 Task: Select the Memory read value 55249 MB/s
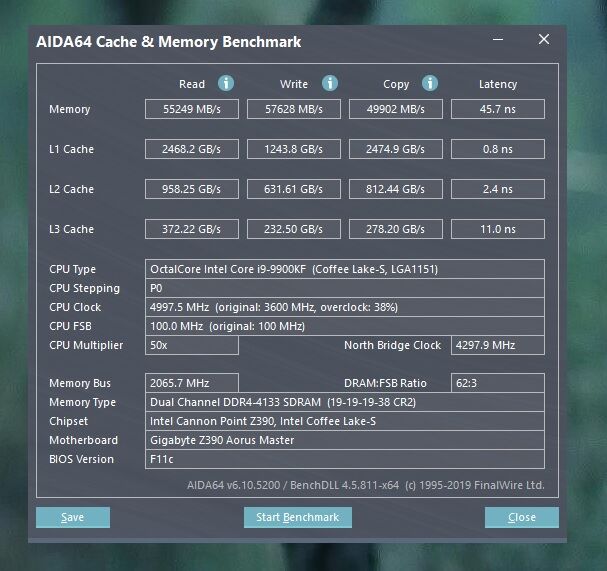pos(192,109)
